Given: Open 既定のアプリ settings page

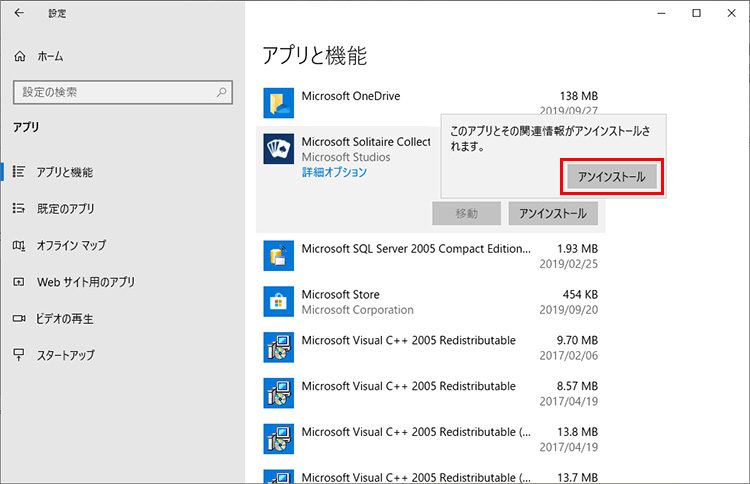Looking at the screenshot, I should (x=65, y=209).
